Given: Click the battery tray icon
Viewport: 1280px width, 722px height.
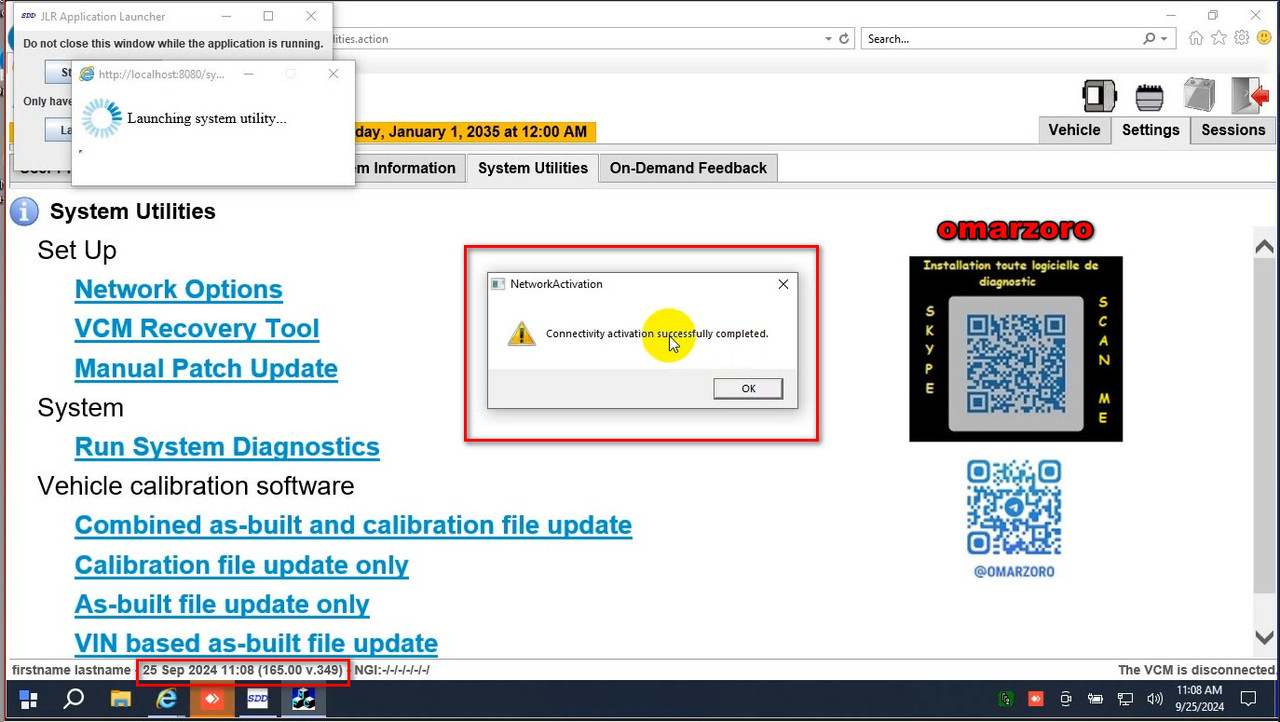Looking at the screenshot, I should point(1096,699).
